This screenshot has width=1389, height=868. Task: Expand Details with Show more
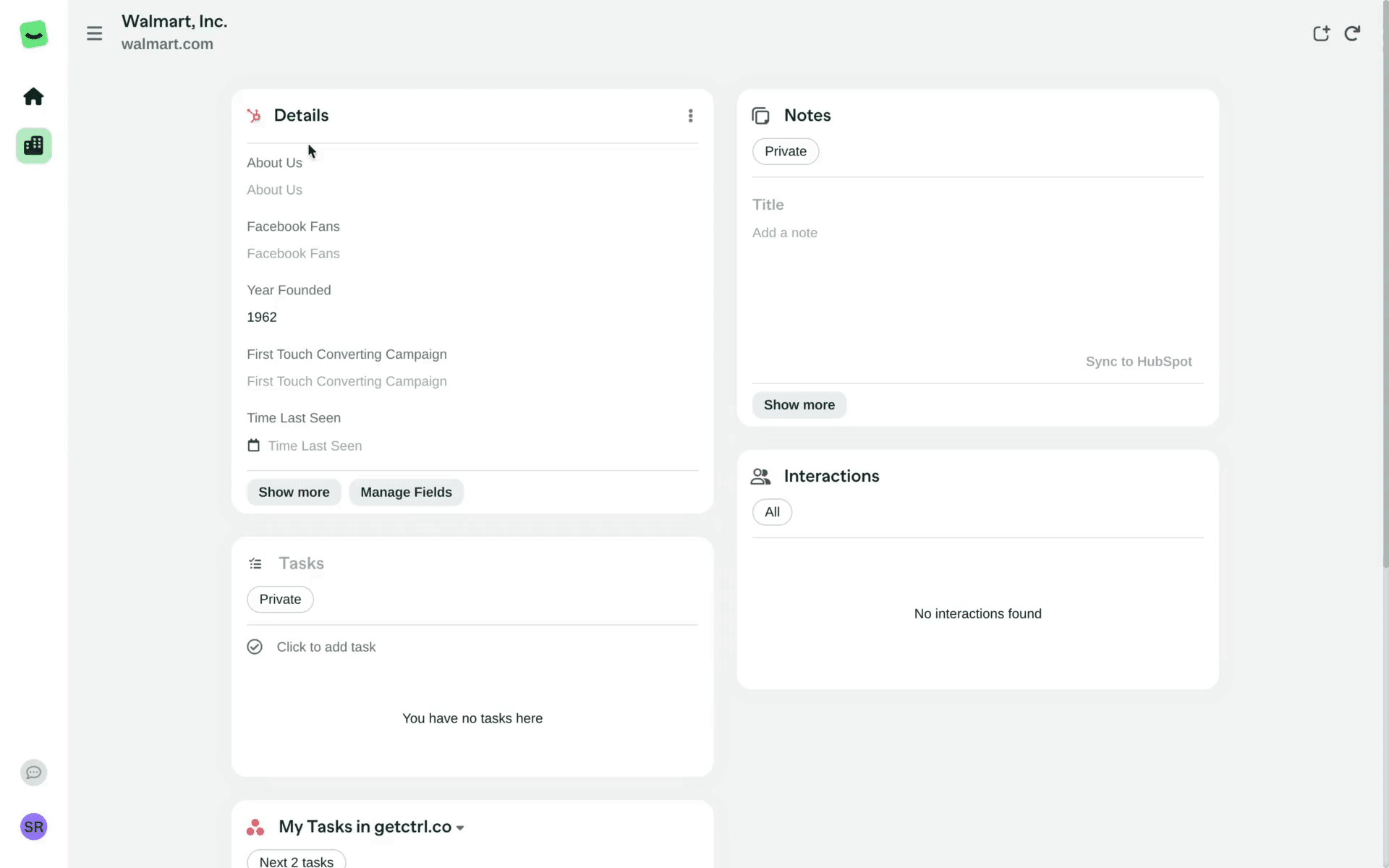pos(294,492)
